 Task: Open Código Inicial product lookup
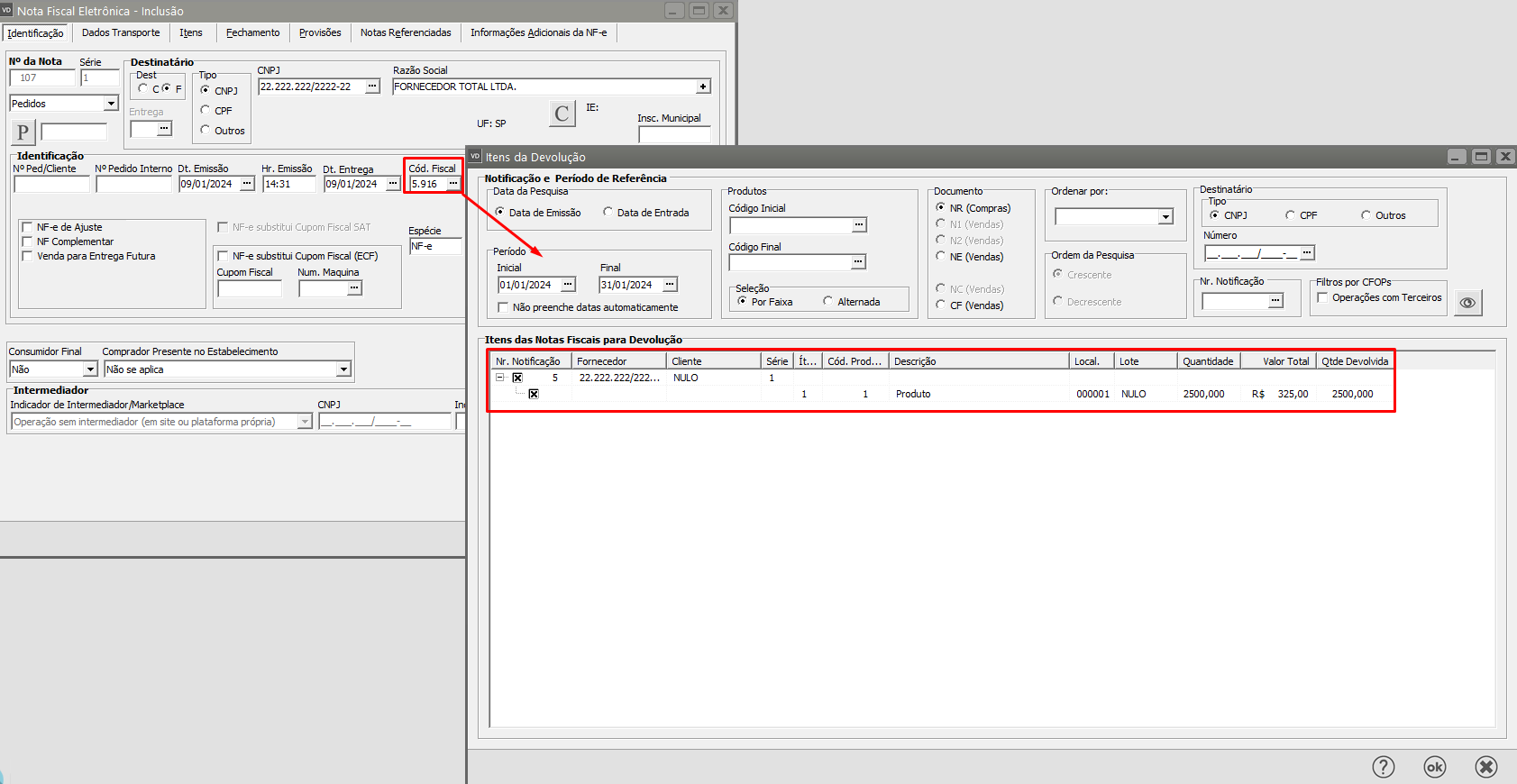pos(859,225)
